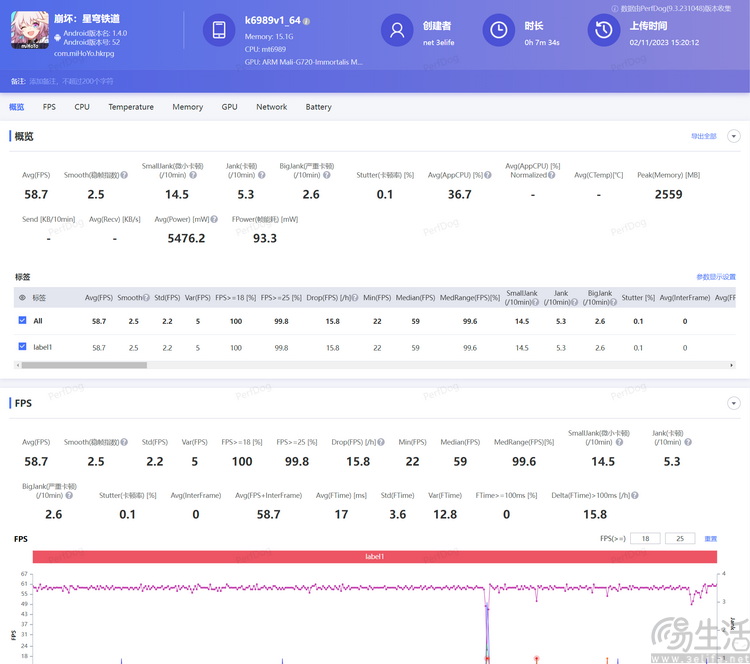
Task: Switch to the Memory tab
Action: tap(188, 107)
